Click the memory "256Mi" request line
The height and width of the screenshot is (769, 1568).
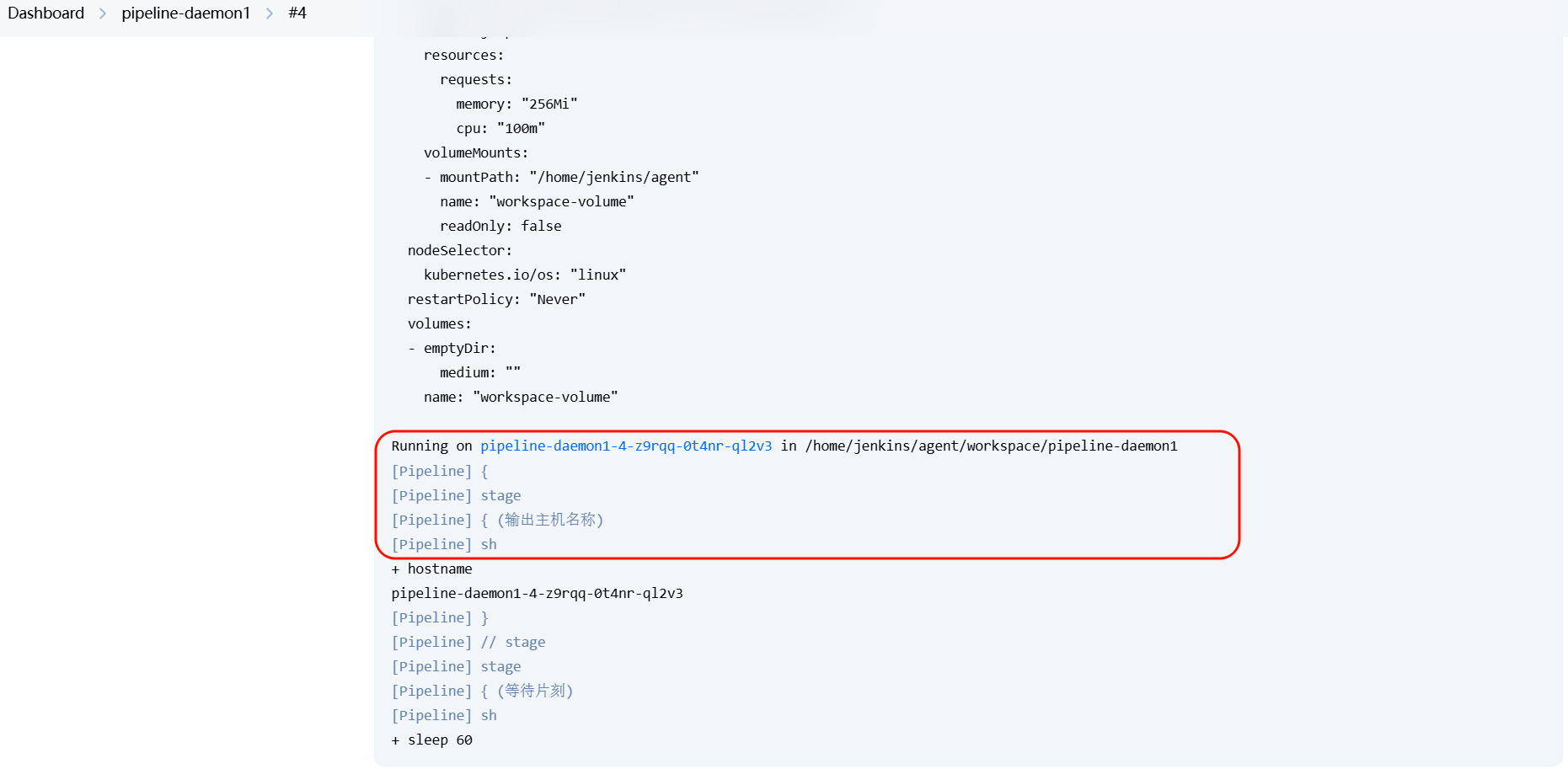(x=516, y=104)
